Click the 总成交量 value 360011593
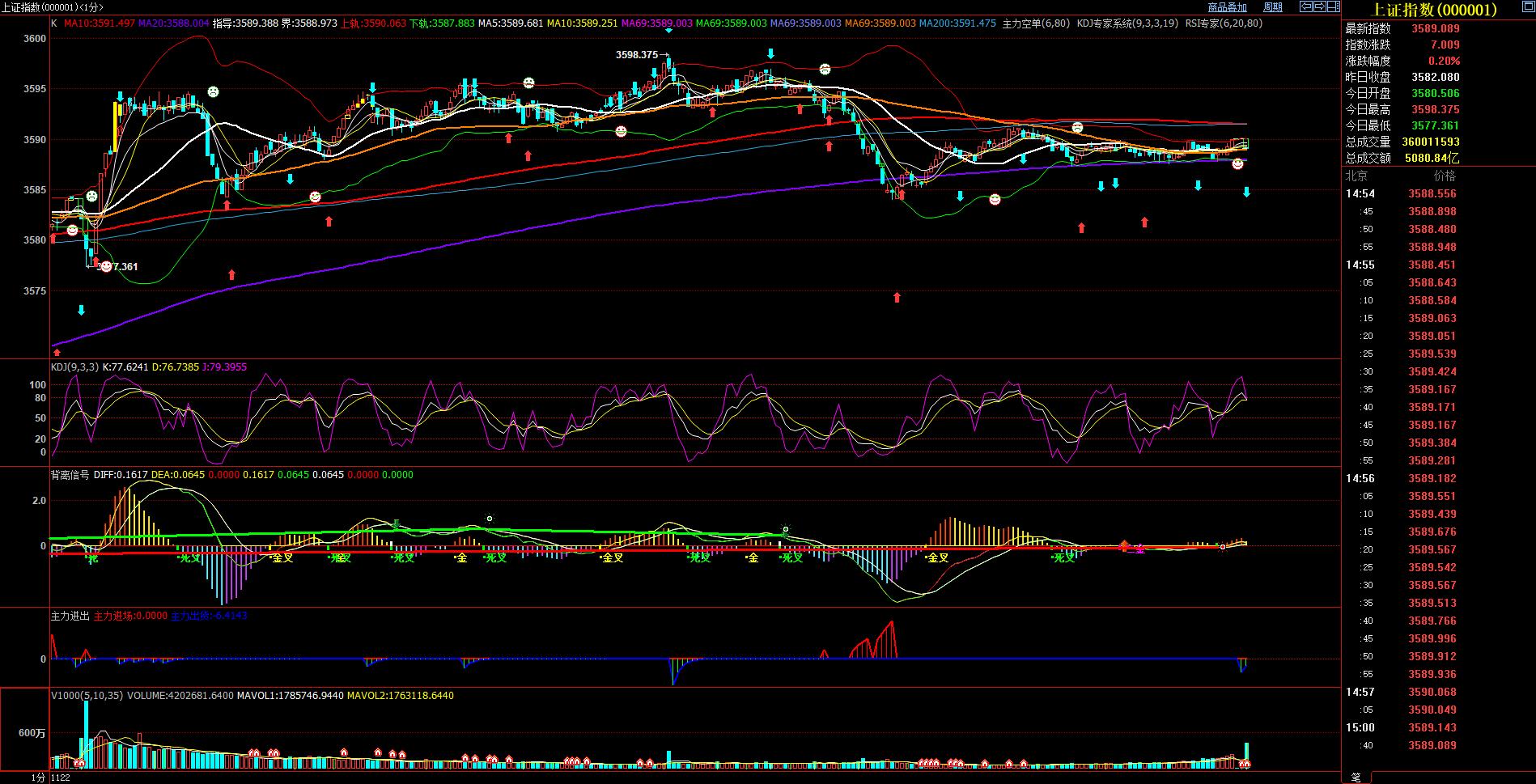This screenshot has height=784, width=1536. [x=1431, y=142]
